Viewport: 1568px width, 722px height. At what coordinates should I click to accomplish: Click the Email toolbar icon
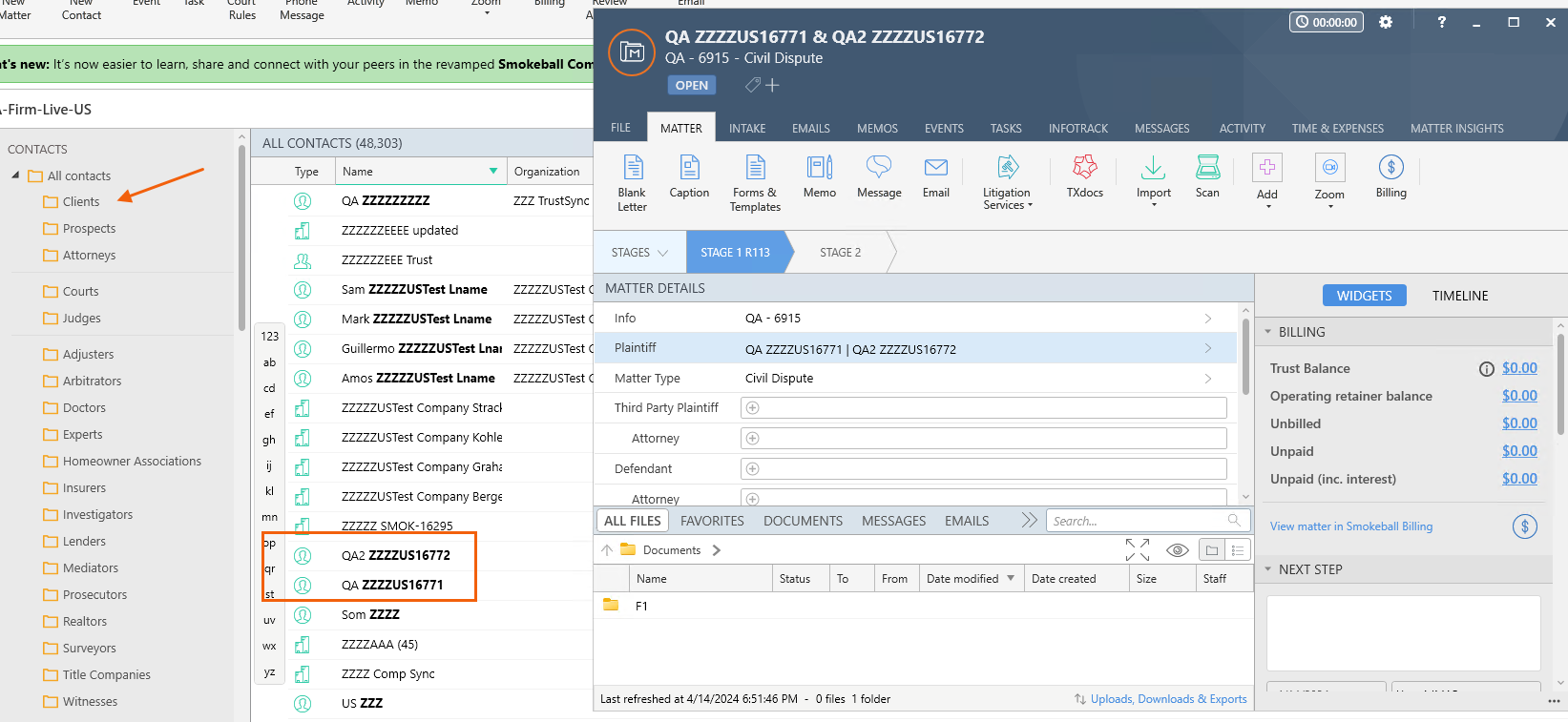[935, 177]
